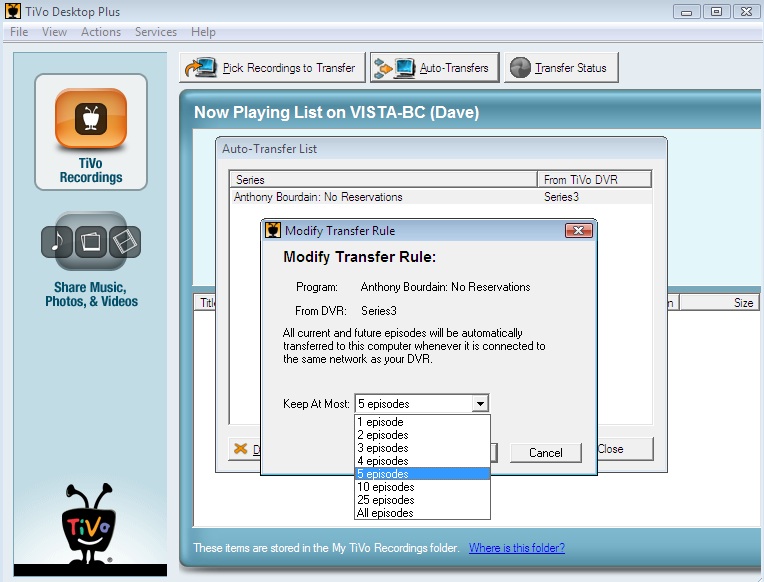The image size is (764, 582).
Task: Open the Where is this folder? link
Action: (x=516, y=548)
